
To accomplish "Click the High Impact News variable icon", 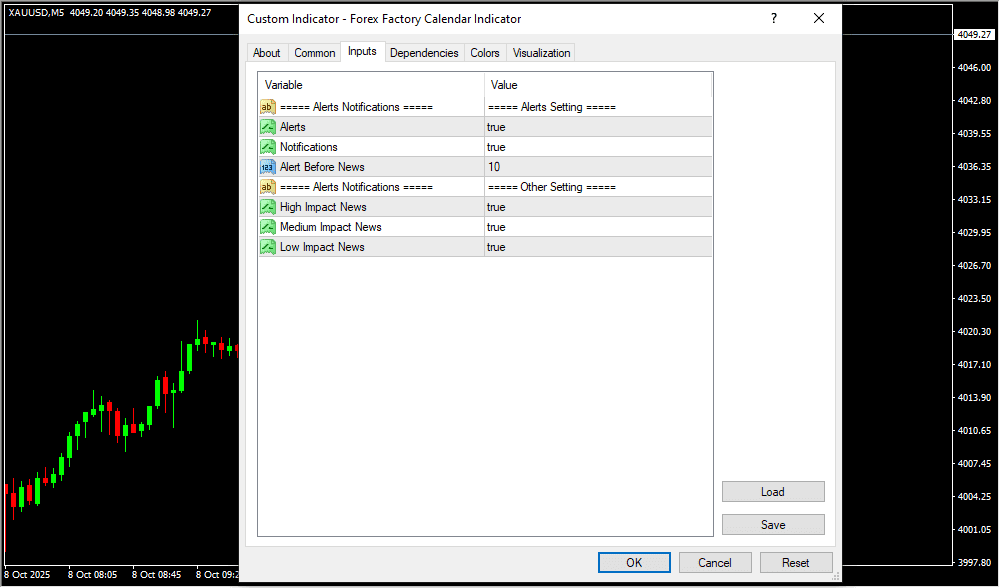I will [x=267, y=207].
